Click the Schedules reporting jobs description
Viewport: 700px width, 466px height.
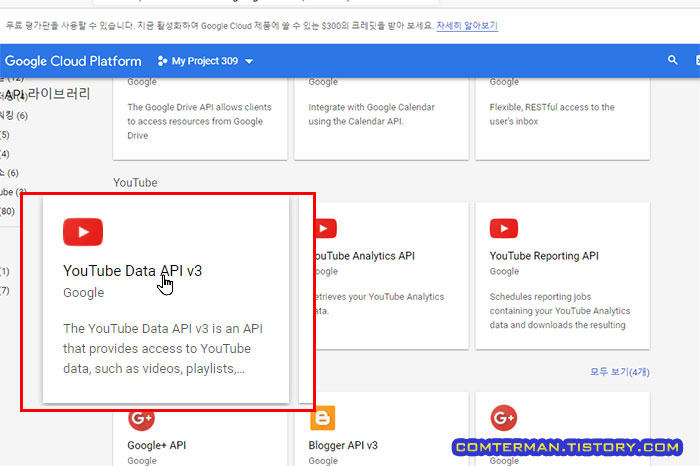click(x=560, y=311)
